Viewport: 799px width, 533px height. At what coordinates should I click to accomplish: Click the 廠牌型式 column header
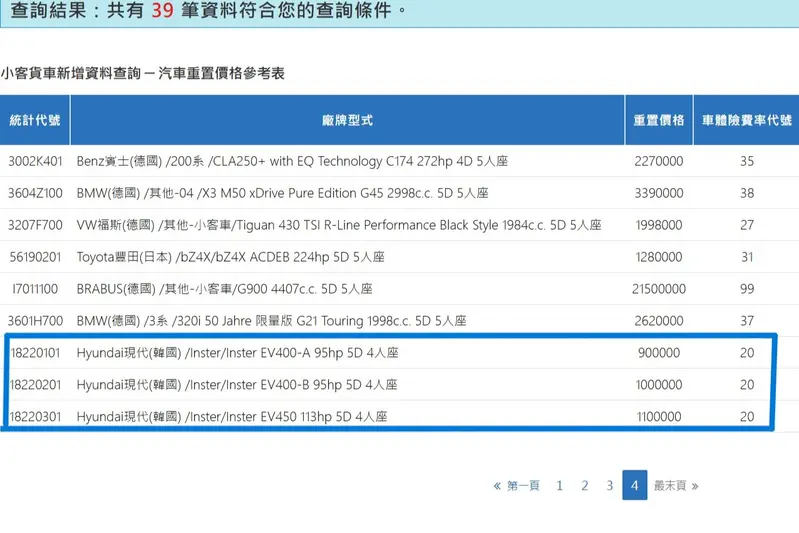(x=347, y=120)
